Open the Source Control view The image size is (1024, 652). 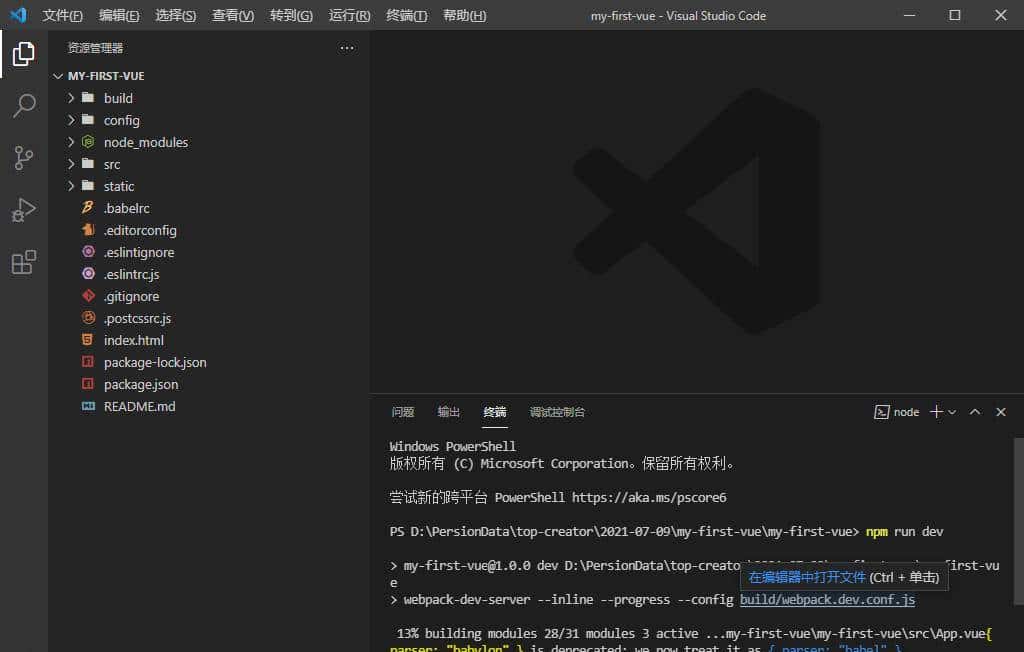[x=23, y=158]
